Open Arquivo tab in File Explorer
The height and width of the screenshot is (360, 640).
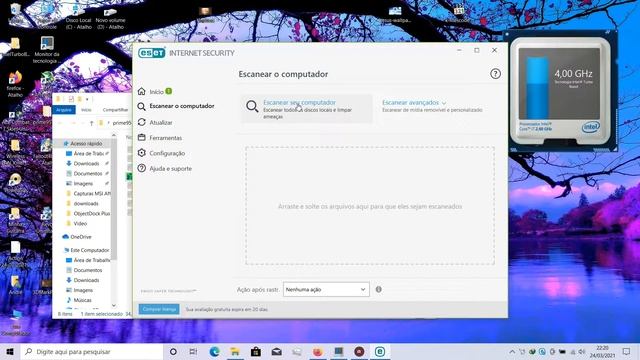[64, 110]
